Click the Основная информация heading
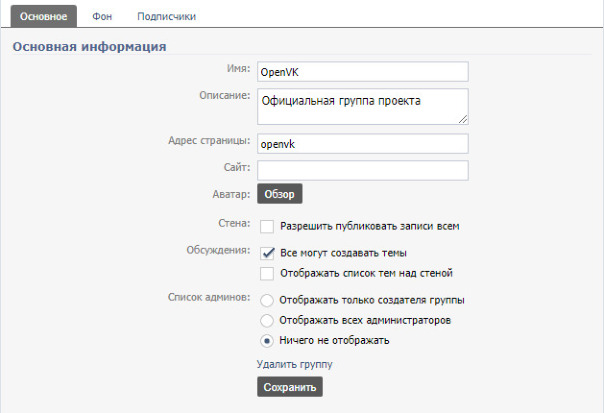This screenshot has height=413, width=604. (x=89, y=47)
